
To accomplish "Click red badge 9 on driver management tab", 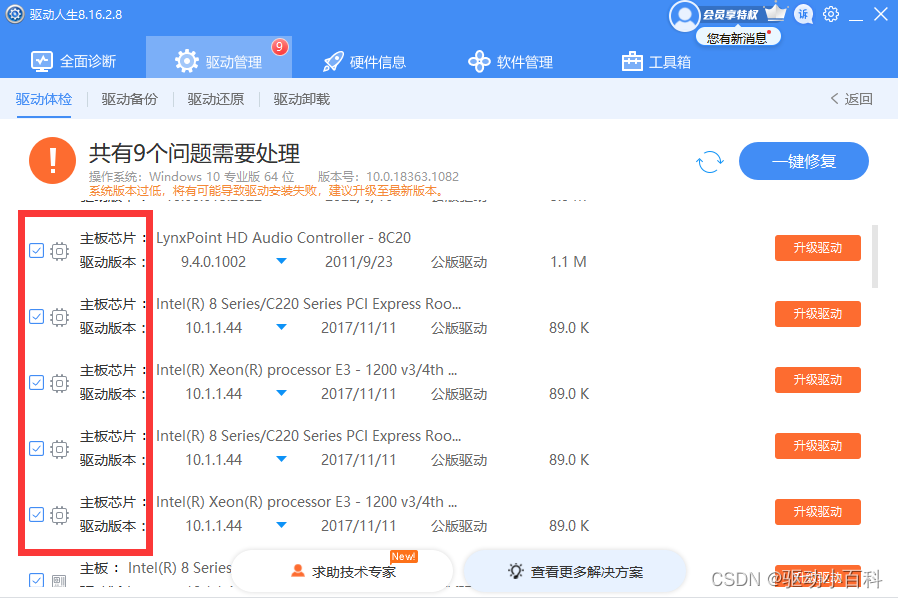I will [279, 47].
